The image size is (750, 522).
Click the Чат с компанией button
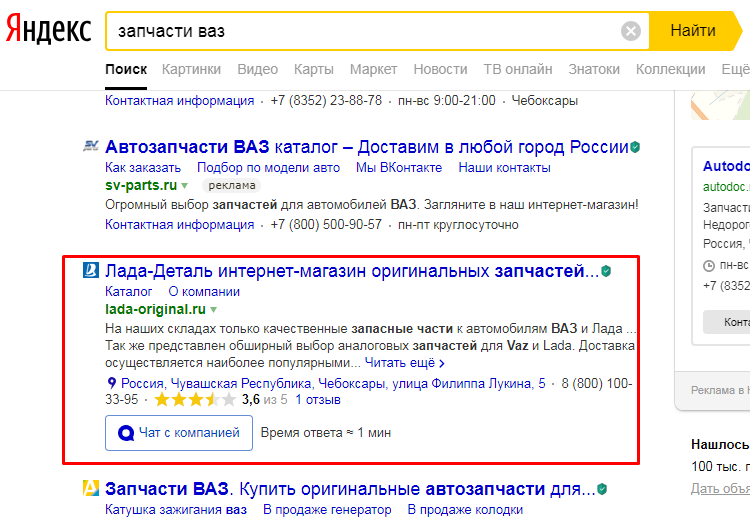point(179,433)
